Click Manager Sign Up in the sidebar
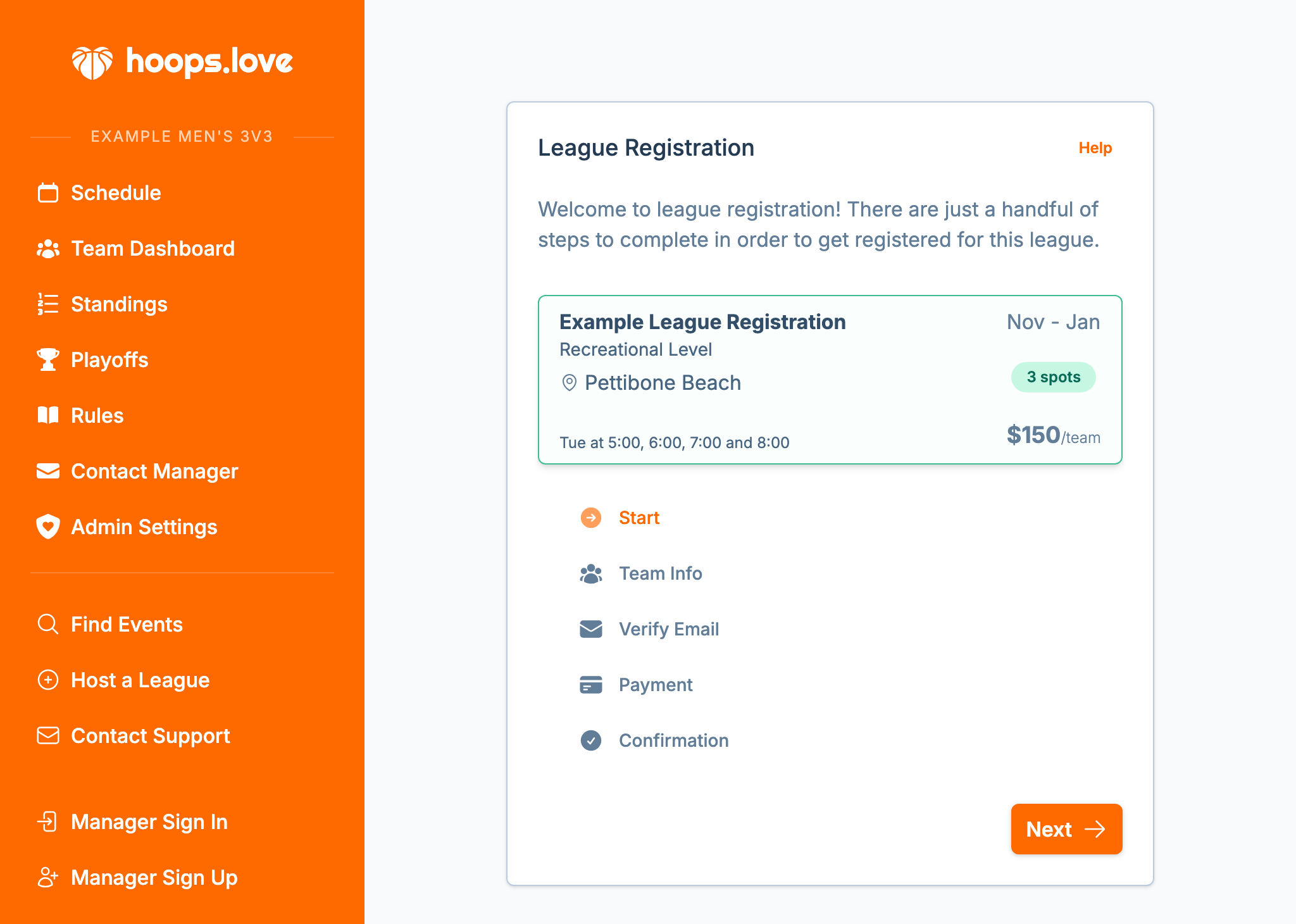Viewport: 1296px width, 924px height. (154, 877)
